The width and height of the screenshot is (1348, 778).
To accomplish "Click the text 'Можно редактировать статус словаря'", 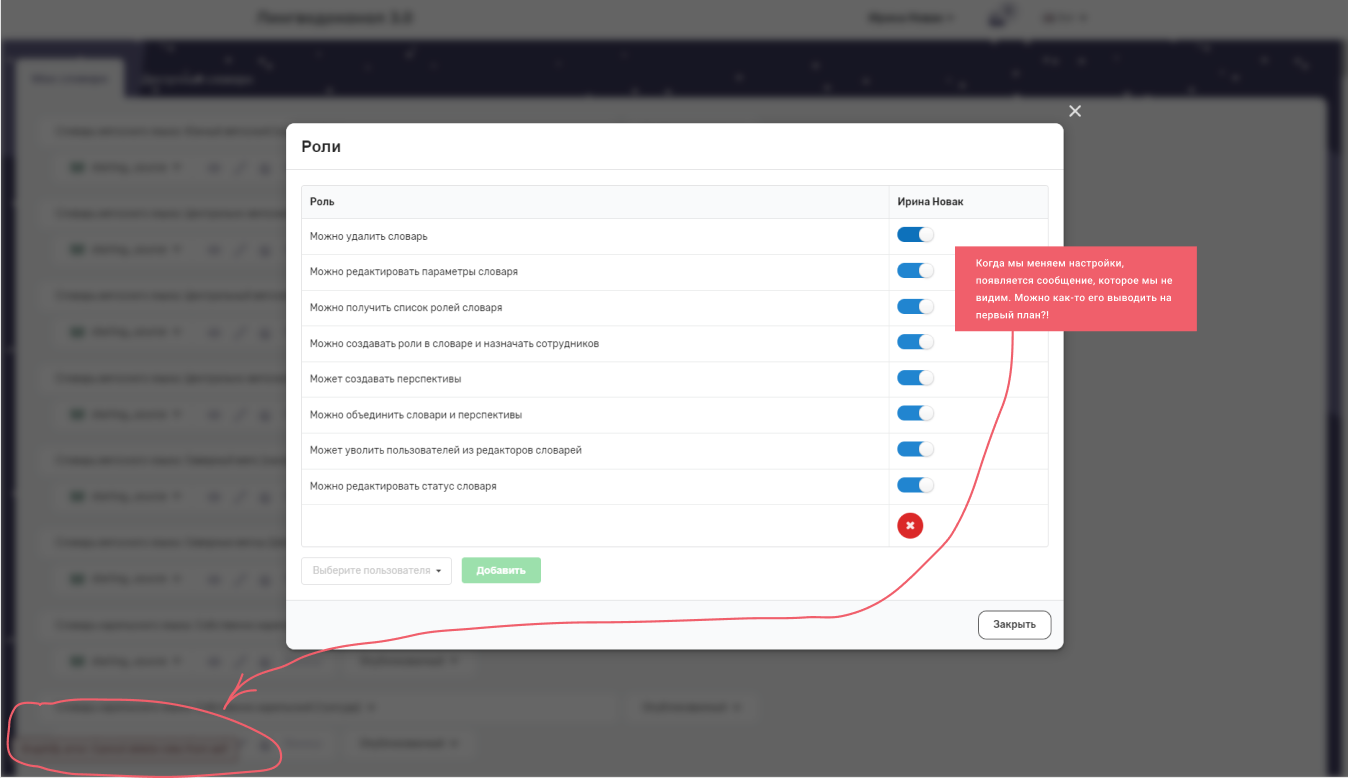I will tap(403, 486).
